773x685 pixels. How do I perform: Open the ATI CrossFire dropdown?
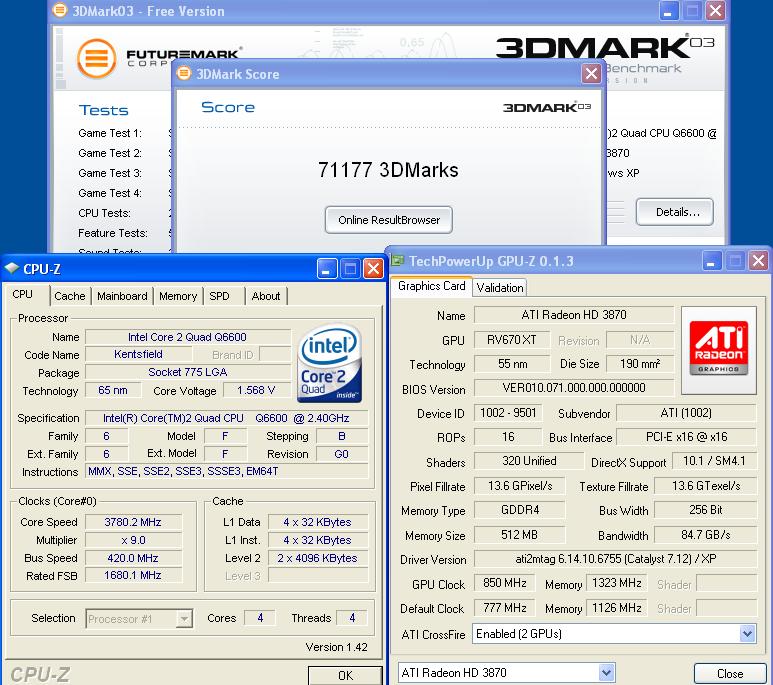pos(747,634)
